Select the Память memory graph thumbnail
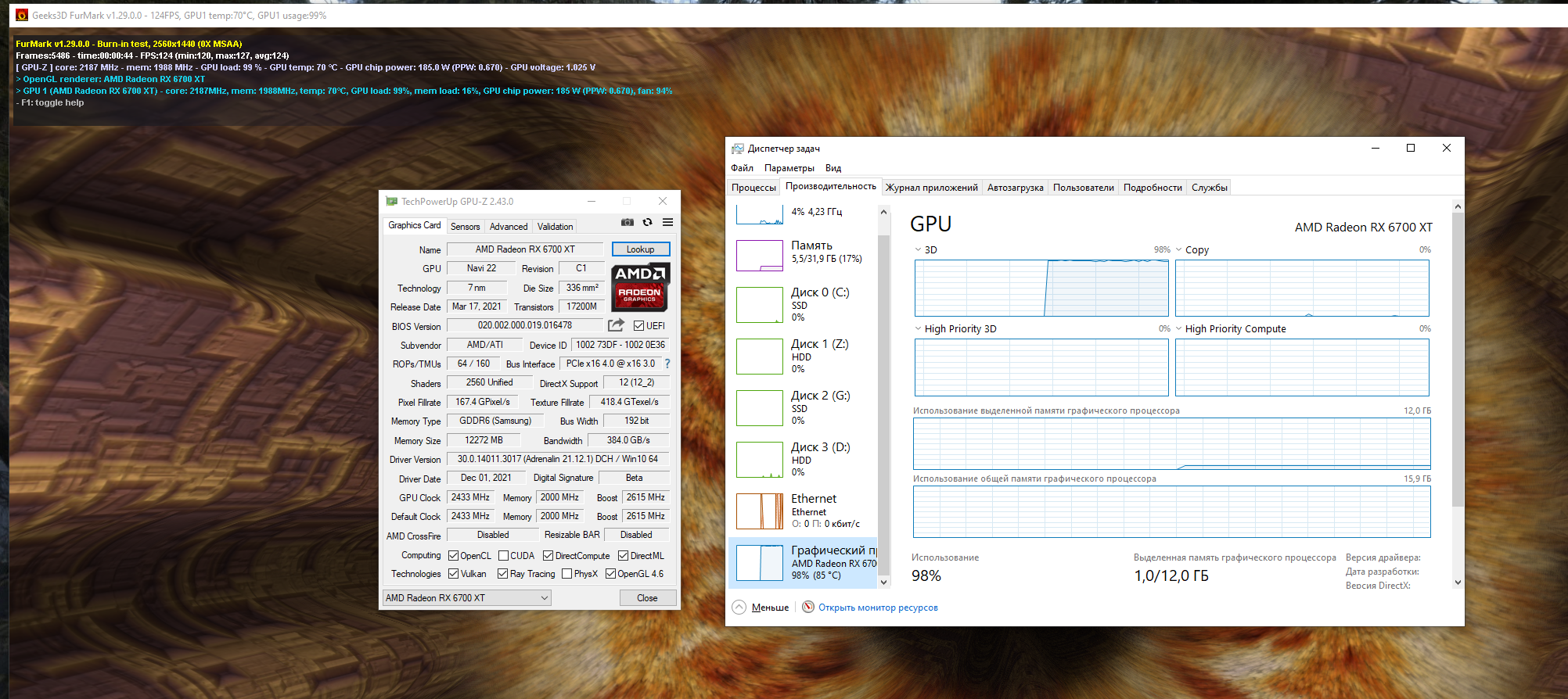 click(x=760, y=256)
